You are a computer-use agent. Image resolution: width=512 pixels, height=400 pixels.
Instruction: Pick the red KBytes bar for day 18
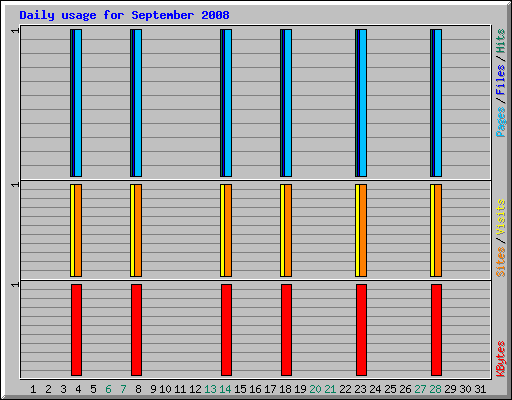click(286, 330)
